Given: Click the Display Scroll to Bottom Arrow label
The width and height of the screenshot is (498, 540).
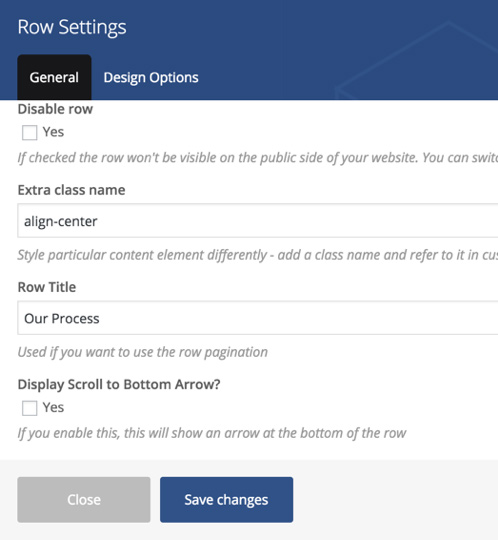Looking at the screenshot, I should tap(119, 385).
